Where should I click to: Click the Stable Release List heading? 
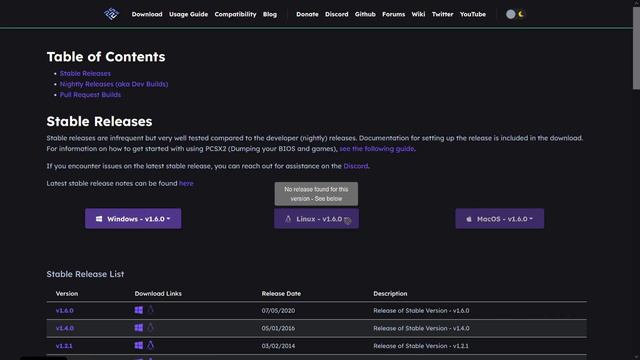pyautogui.click(x=85, y=274)
